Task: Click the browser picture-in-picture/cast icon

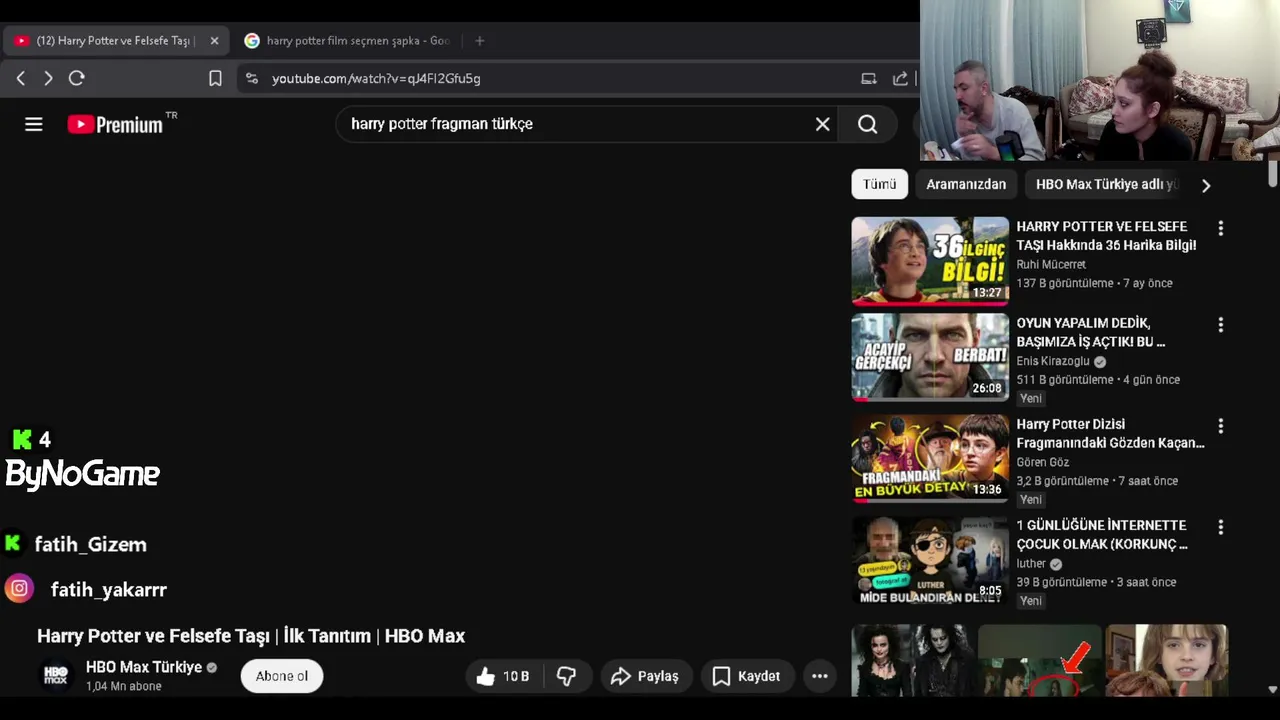Action: (869, 78)
